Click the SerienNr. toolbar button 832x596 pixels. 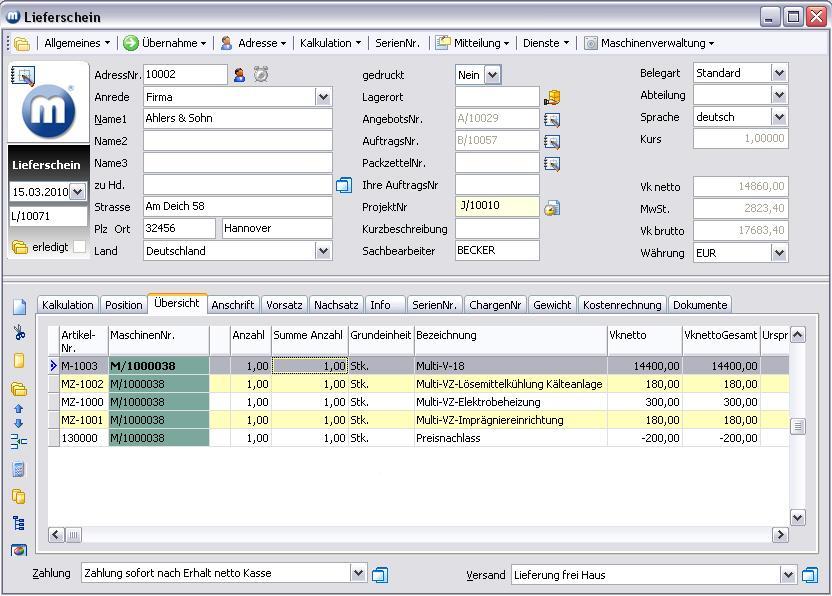click(397, 43)
